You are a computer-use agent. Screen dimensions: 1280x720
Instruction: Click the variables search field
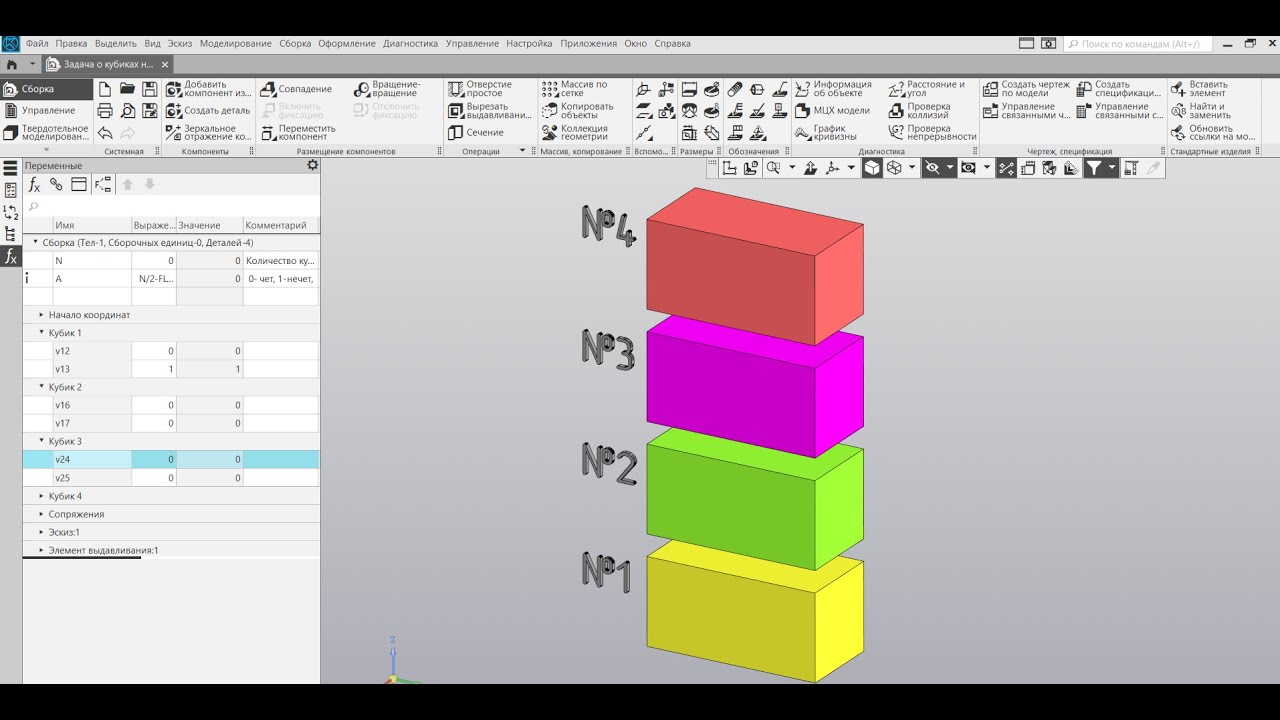click(172, 207)
